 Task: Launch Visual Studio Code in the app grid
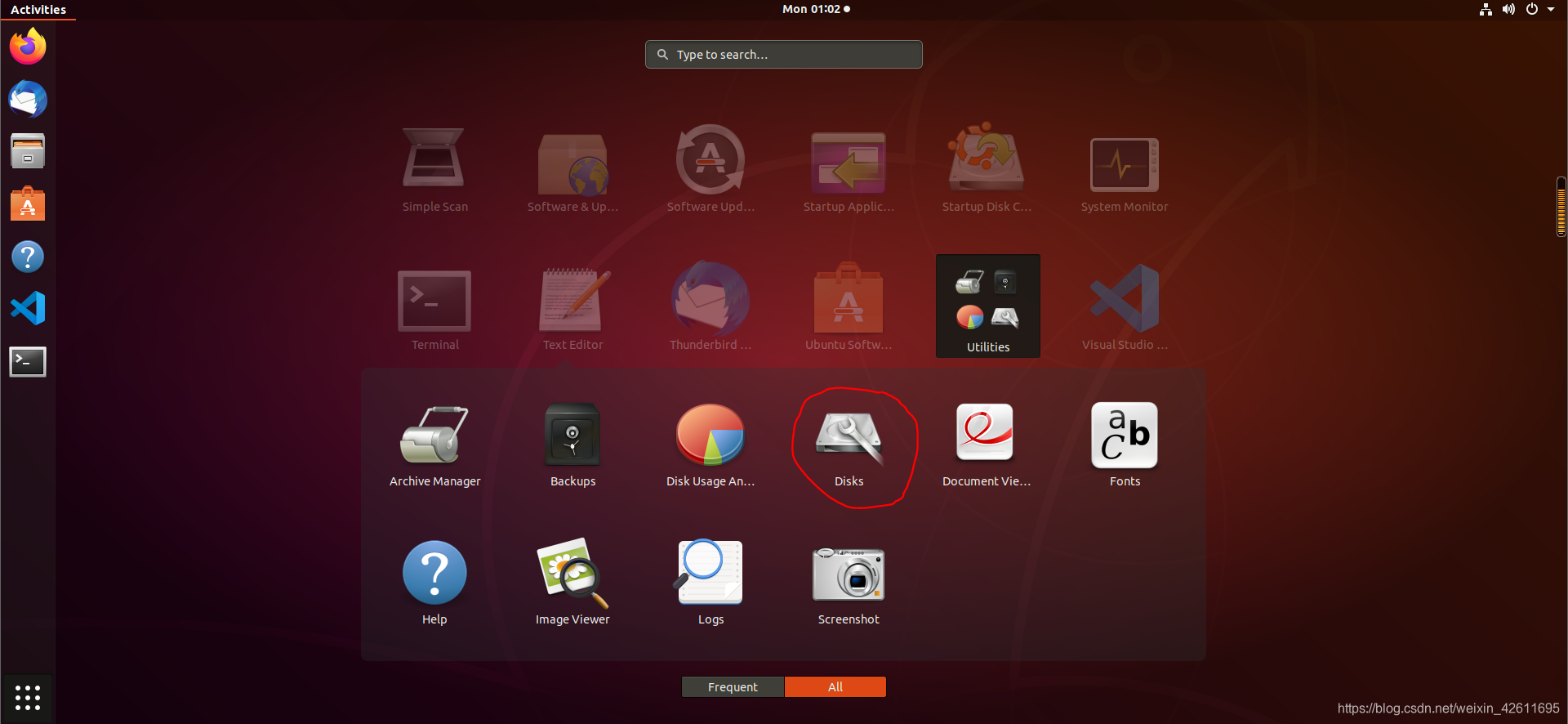click(x=1125, y=309)
